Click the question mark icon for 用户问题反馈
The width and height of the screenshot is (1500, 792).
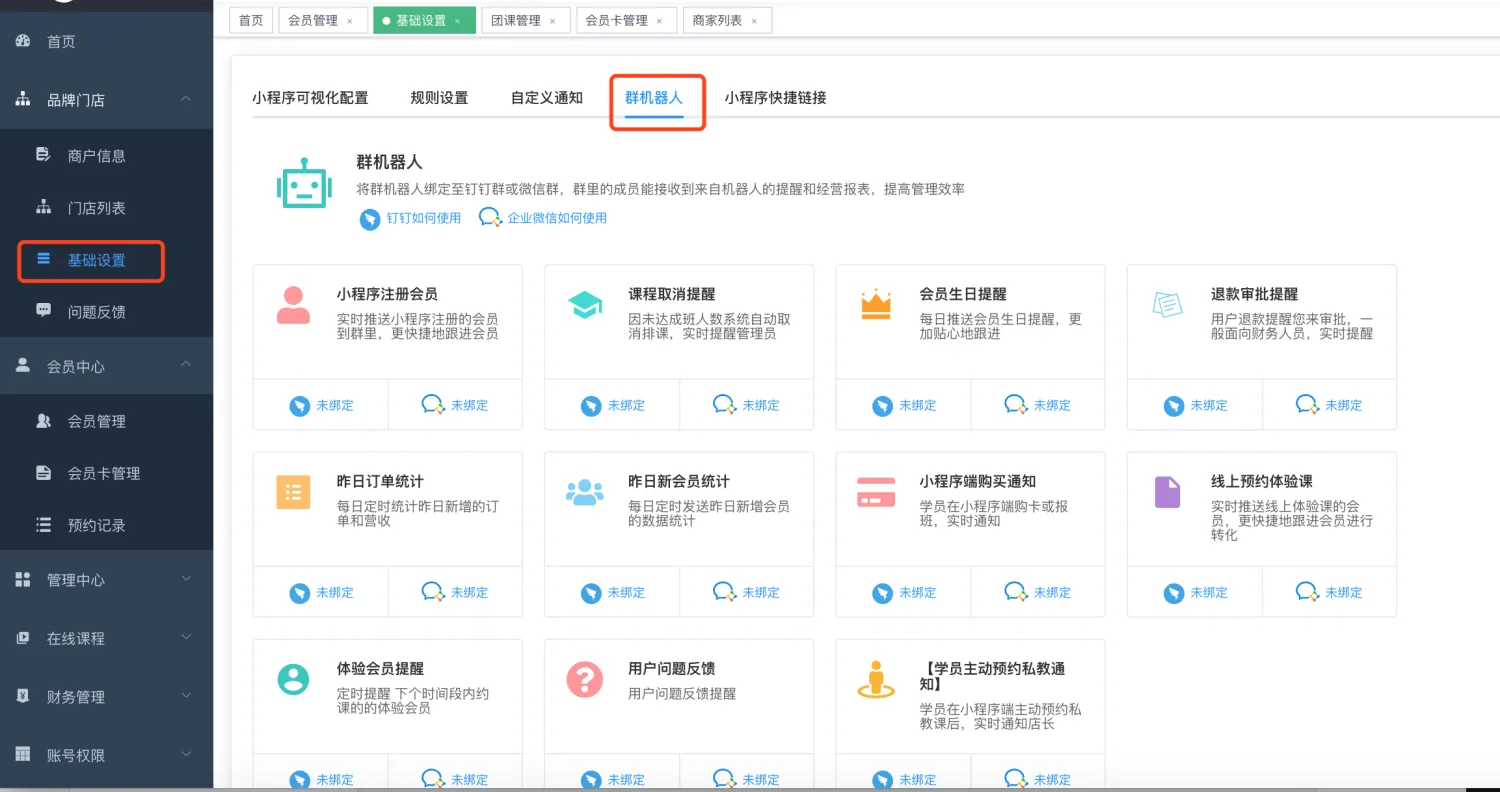(585, 679)
